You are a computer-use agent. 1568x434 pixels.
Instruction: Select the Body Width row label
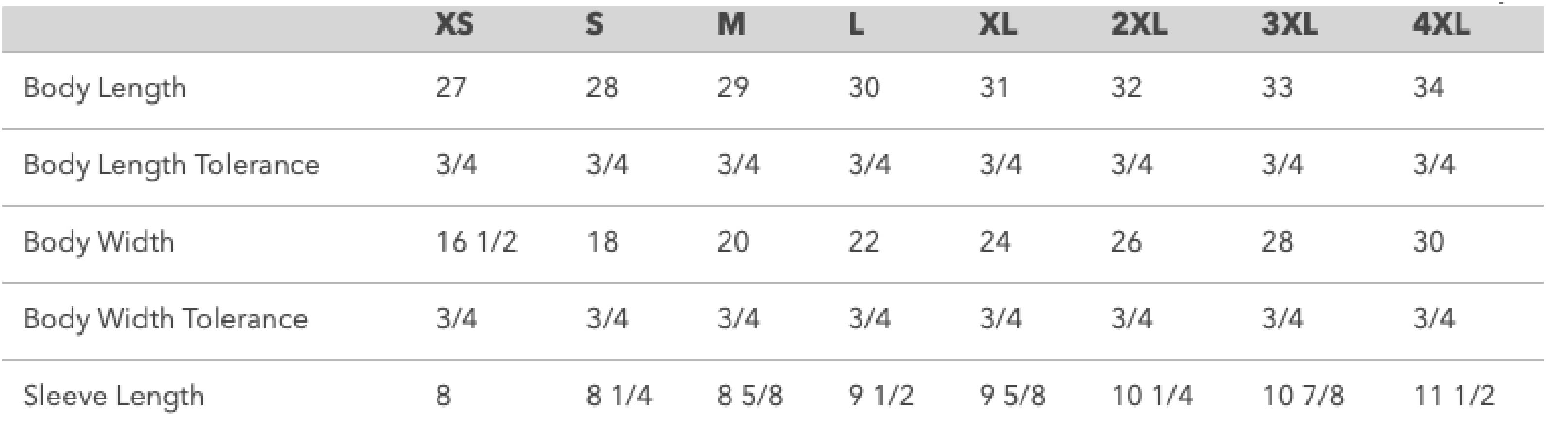[x=99, y=242]
